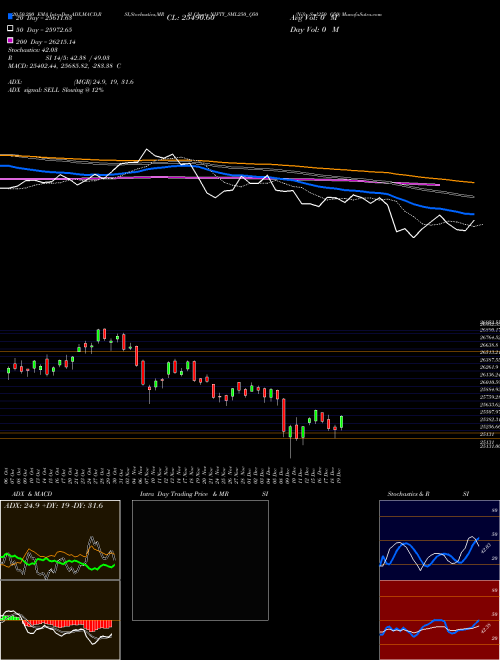
Task: Click the large red candle that drops to the lower orange line
Action: point(284,415)
